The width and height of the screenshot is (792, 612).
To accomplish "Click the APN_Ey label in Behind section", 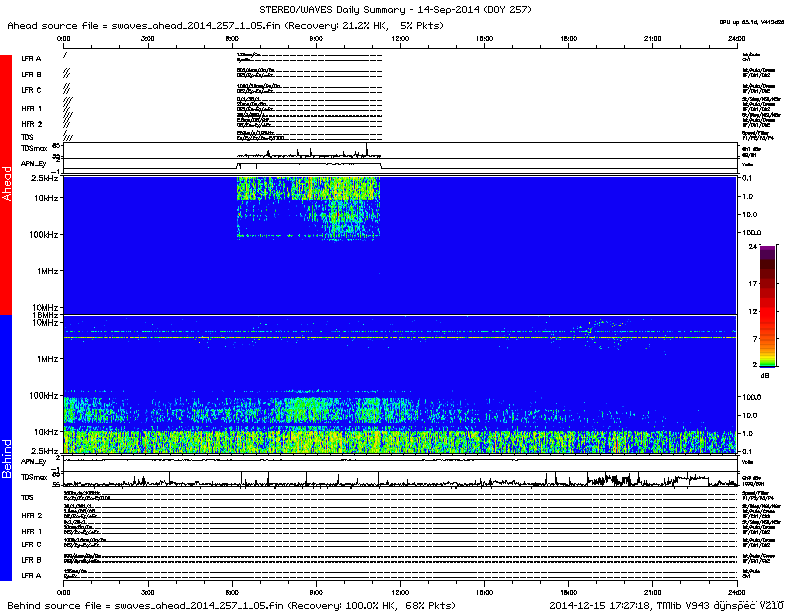I will [x=33, y=462].
